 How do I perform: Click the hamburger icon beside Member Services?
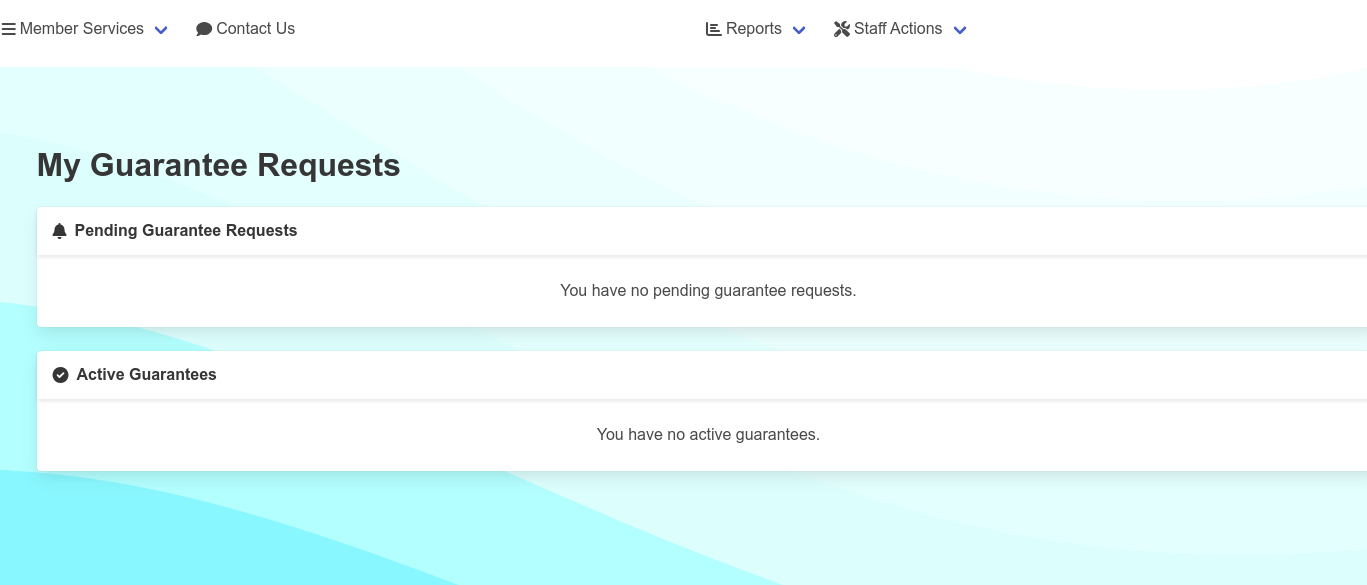8,29
